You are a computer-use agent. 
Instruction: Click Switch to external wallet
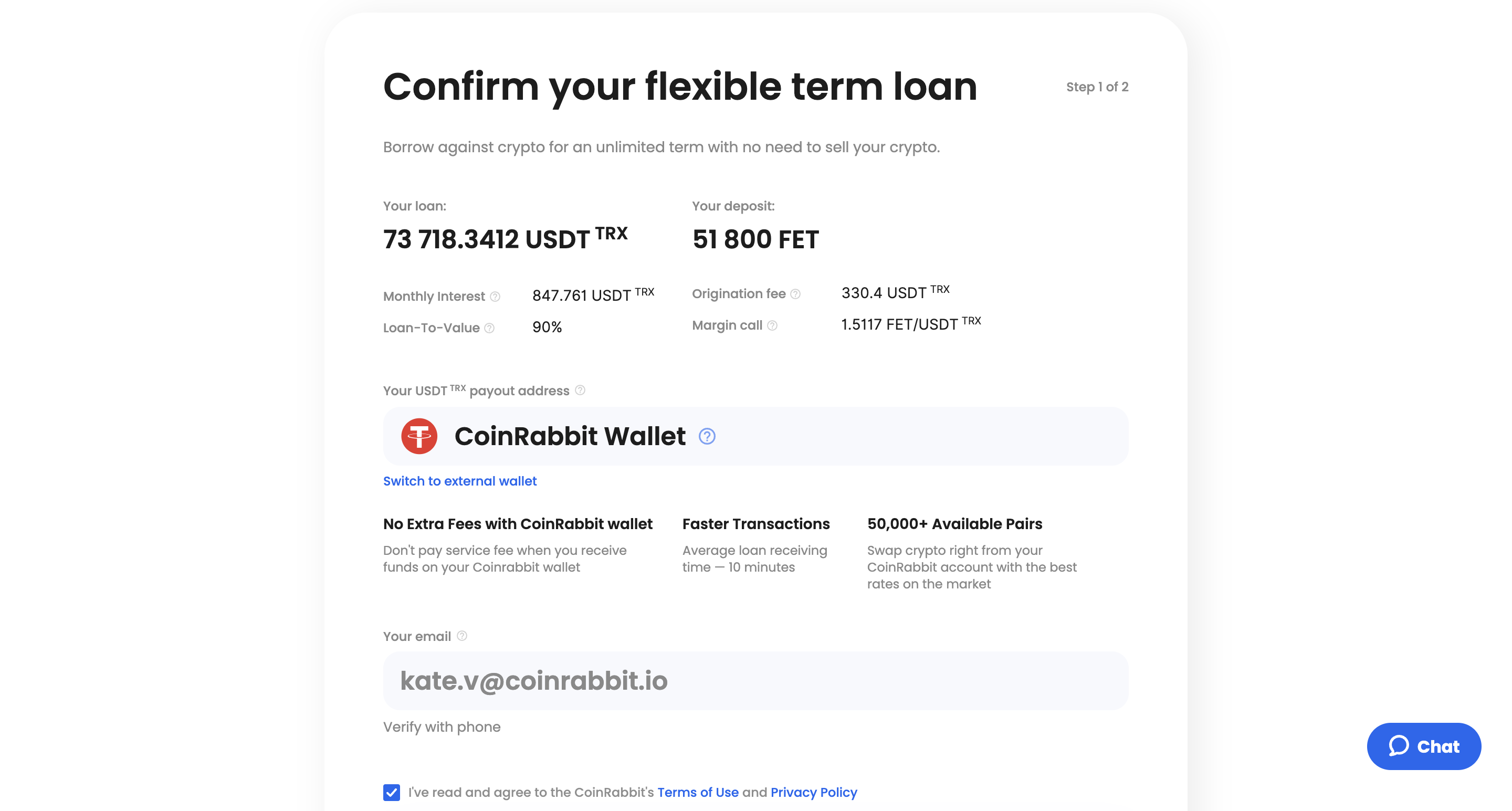459,481
